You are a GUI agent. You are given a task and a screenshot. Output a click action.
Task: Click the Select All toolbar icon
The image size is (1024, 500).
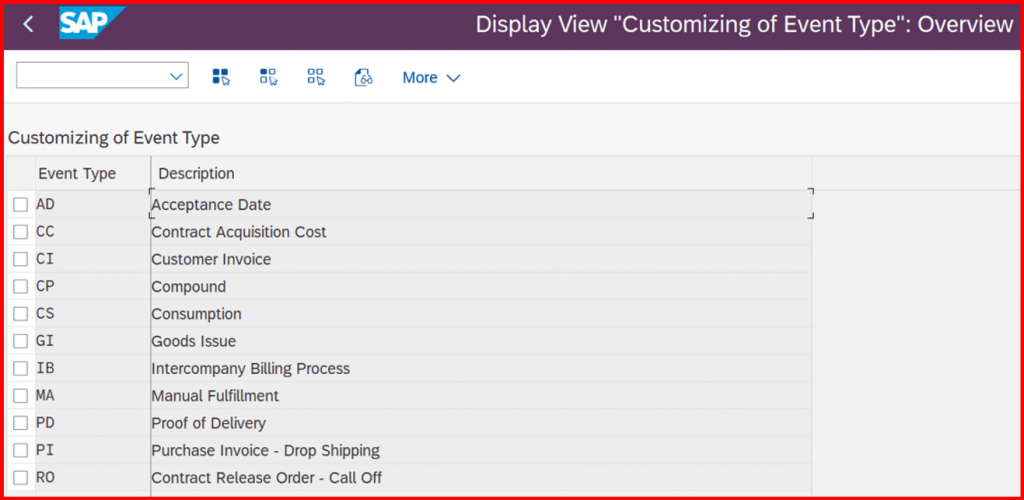click(x=221, y=77)
